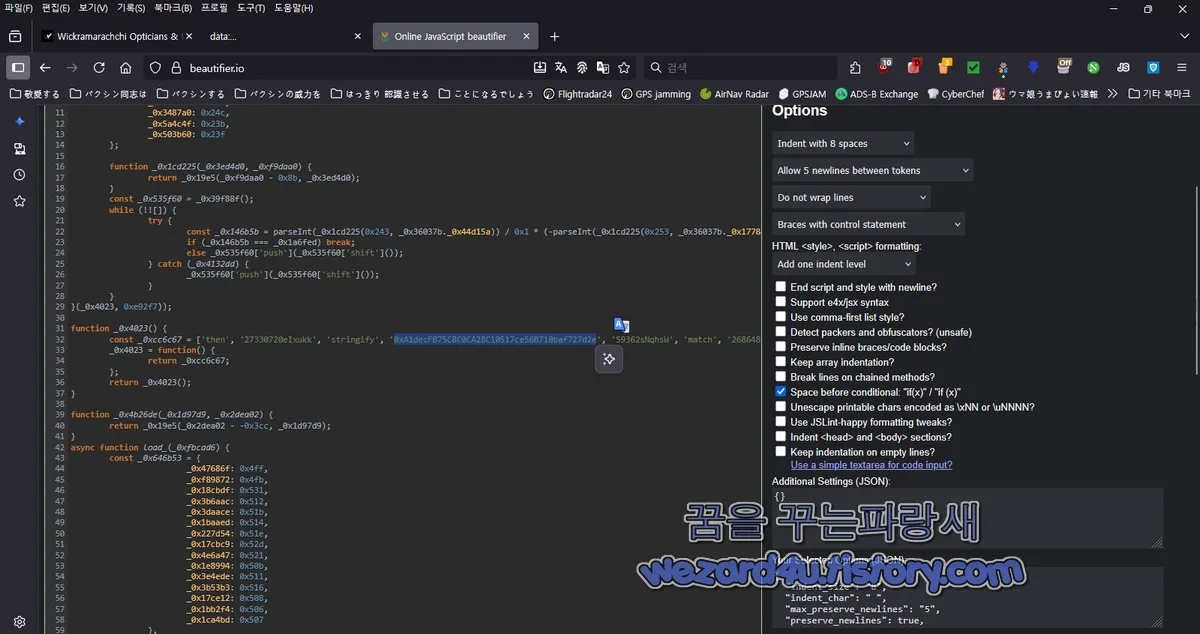
Task: Open the sidebar synced tabs icon
Action: pos(19,148)
